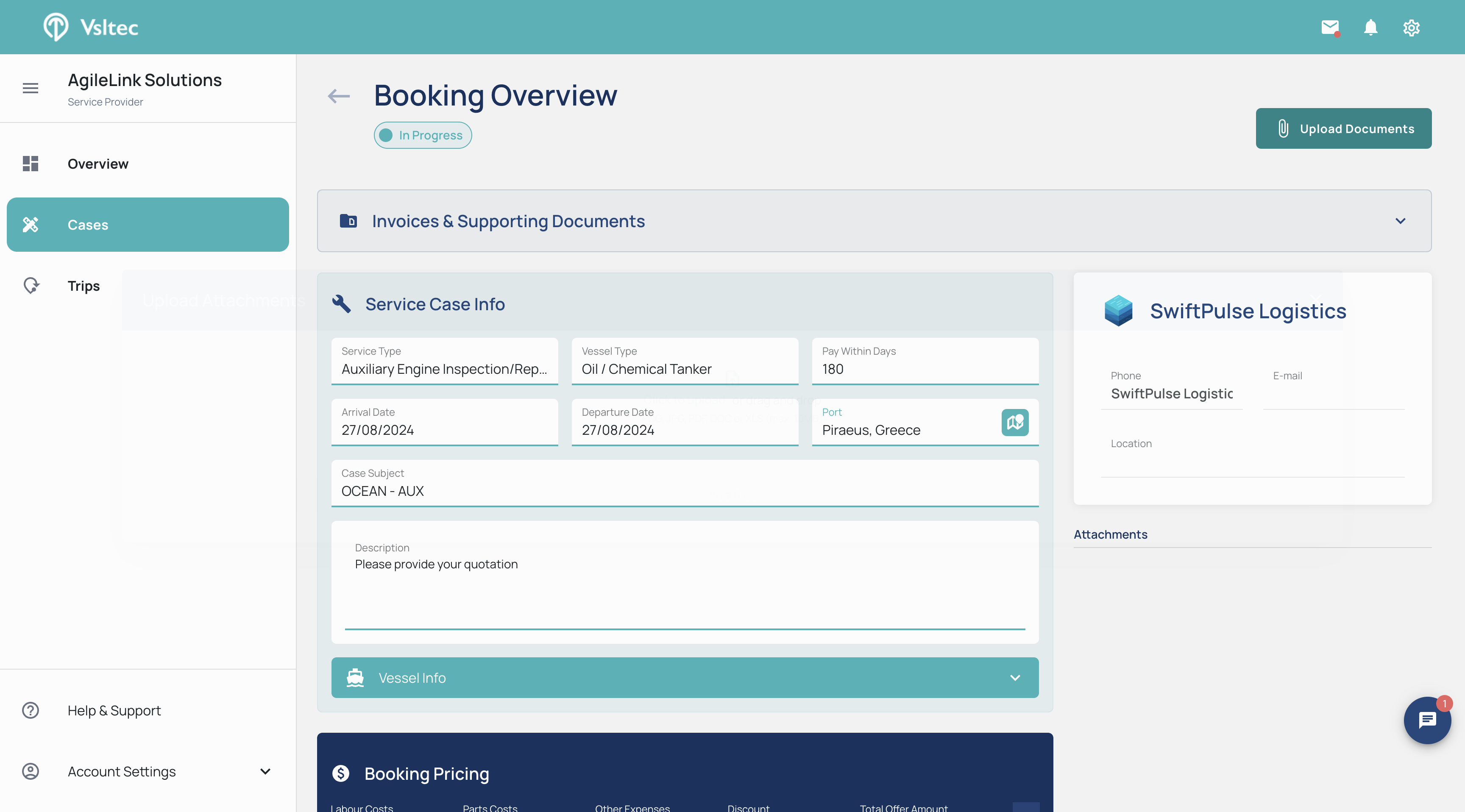Click the Service Case Info wrench icon
This screenshot has width=1465, height=812.
[341, 303]
